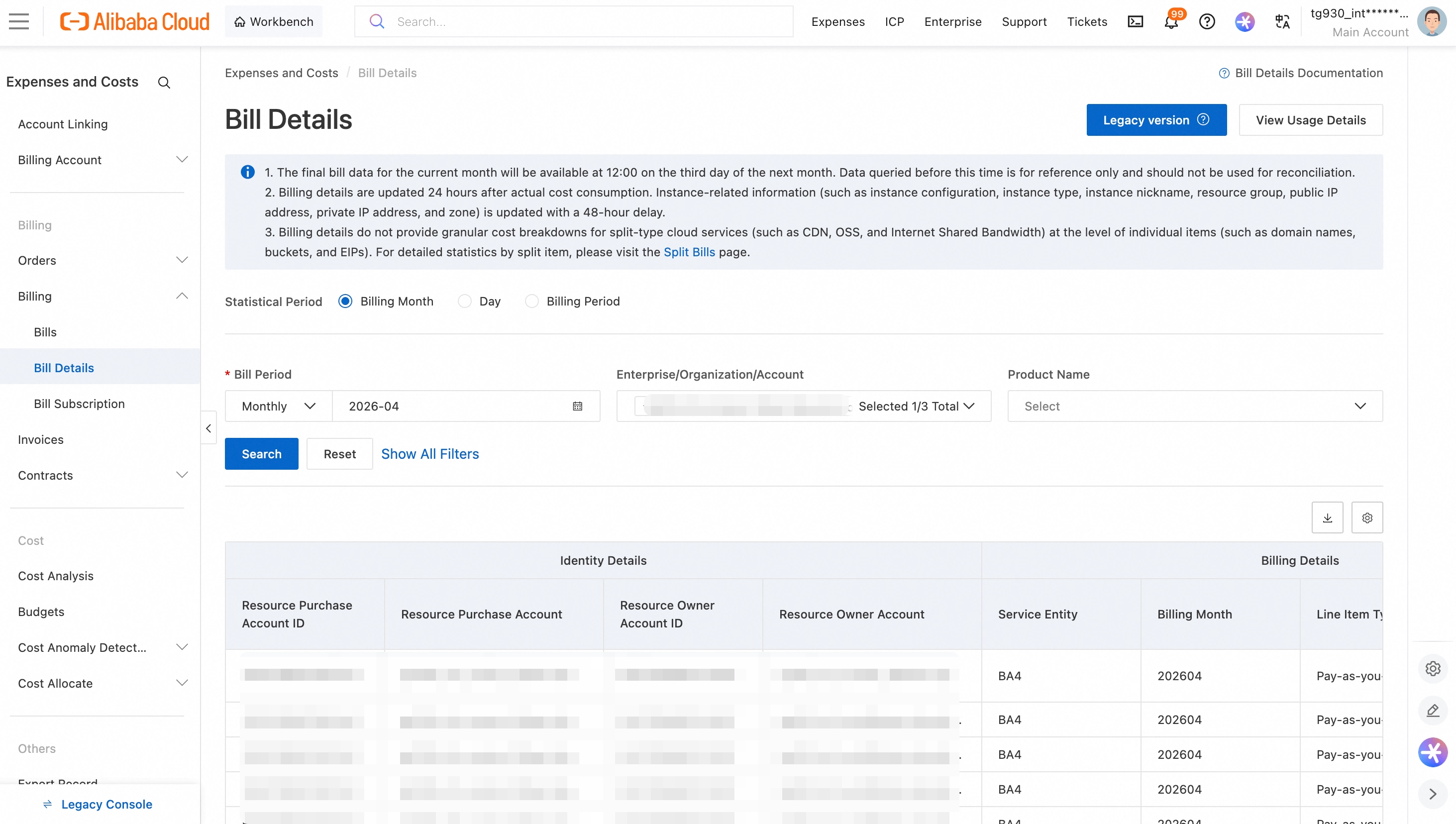Change language with the translate icon
The width and height of the screenshot is (1456, 824).
pos(1282,21)
